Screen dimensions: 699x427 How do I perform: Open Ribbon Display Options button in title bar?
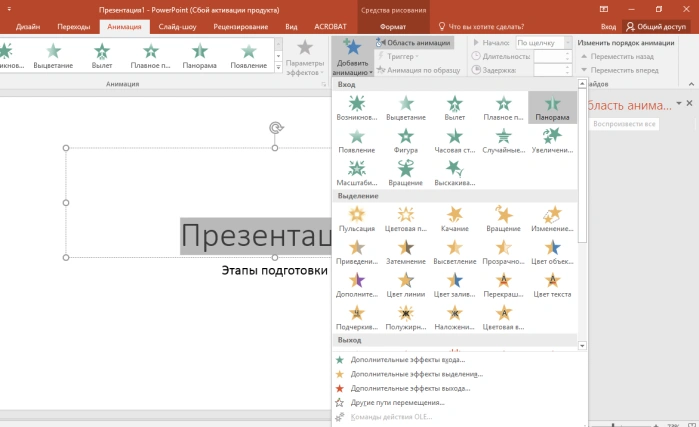604,9
